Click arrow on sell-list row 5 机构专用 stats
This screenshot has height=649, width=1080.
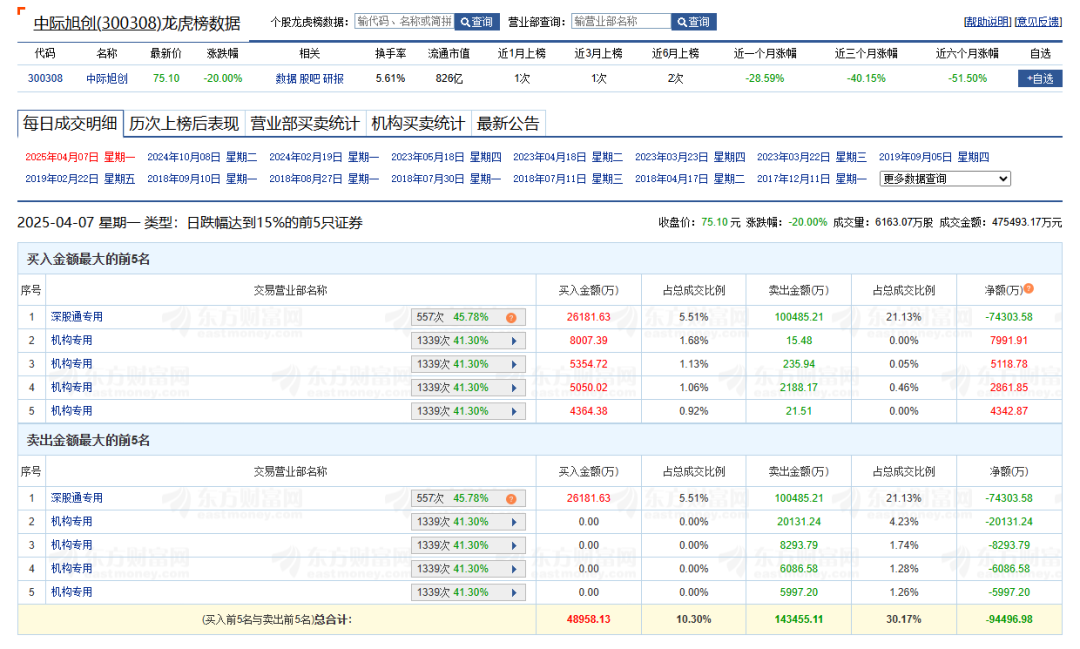[514, 593]
